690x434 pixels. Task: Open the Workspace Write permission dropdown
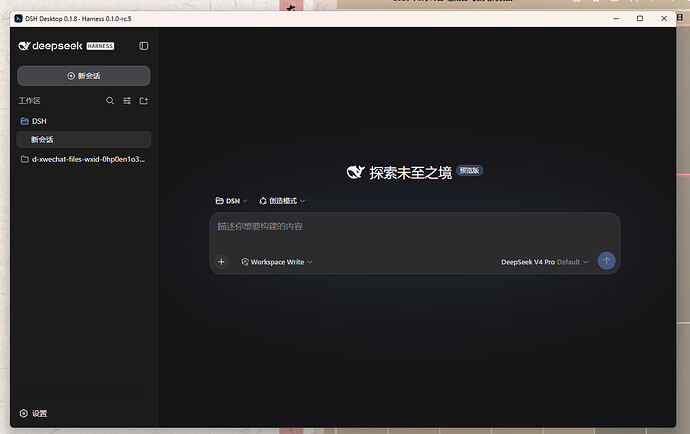pos(277,262)
